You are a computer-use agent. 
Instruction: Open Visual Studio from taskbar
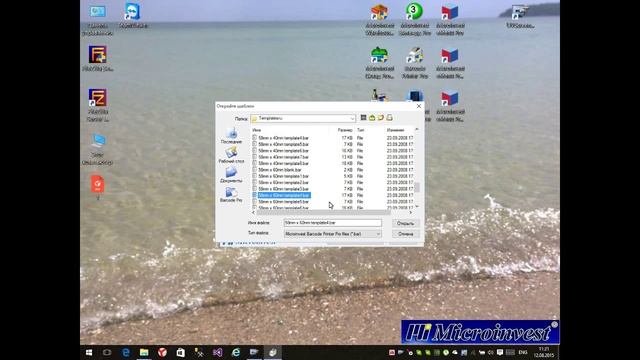click(218, 352)
